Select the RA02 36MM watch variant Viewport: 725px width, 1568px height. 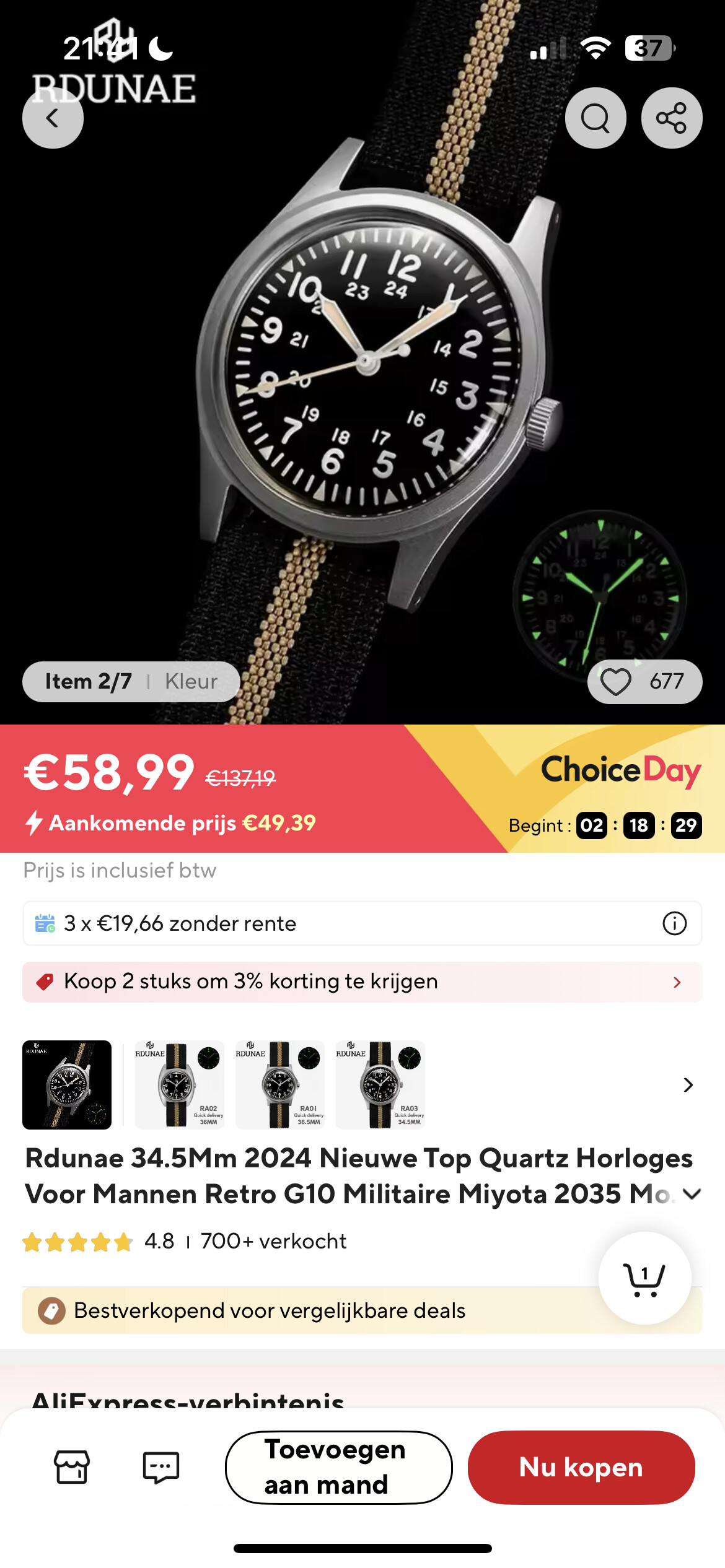point(180,1085)
